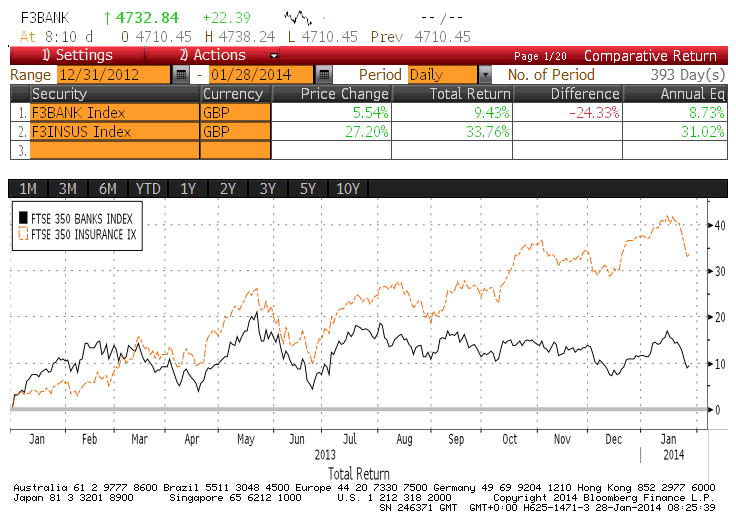
Task: Click the mini sparkline chart next to price
Action: click(298, 18)
